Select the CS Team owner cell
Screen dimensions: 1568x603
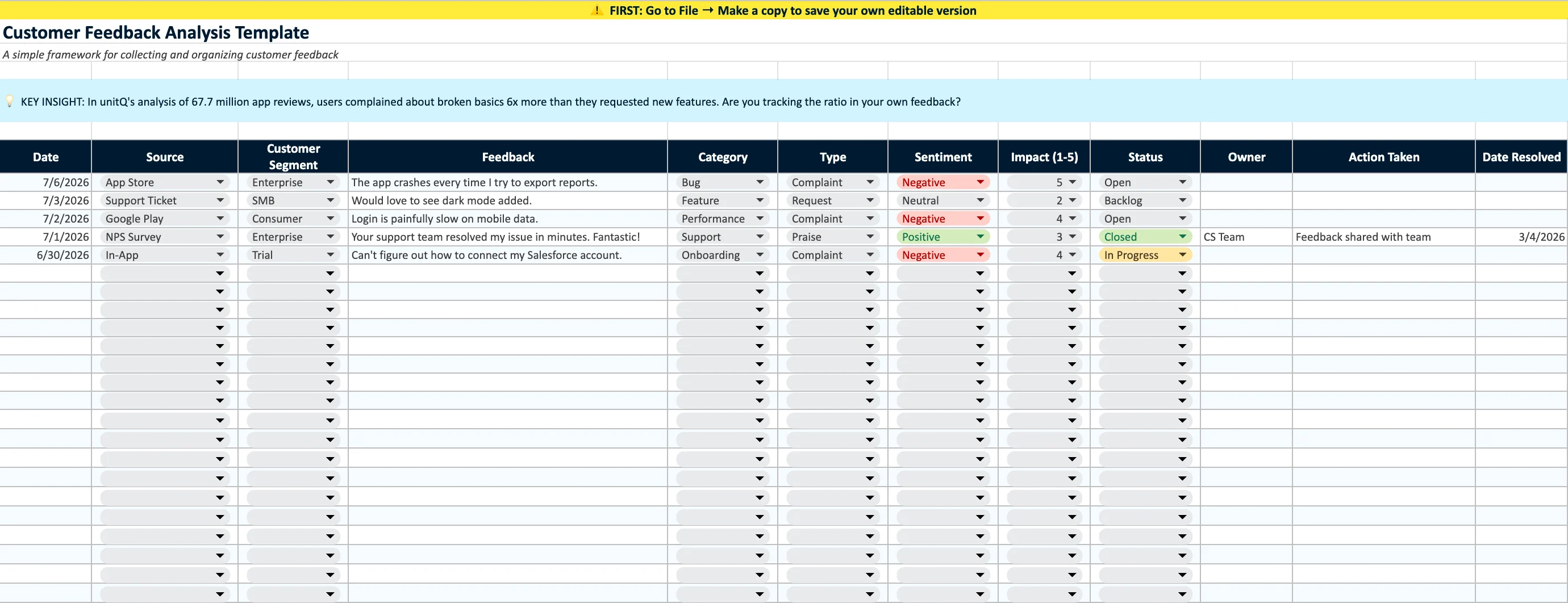point(1246,237)
